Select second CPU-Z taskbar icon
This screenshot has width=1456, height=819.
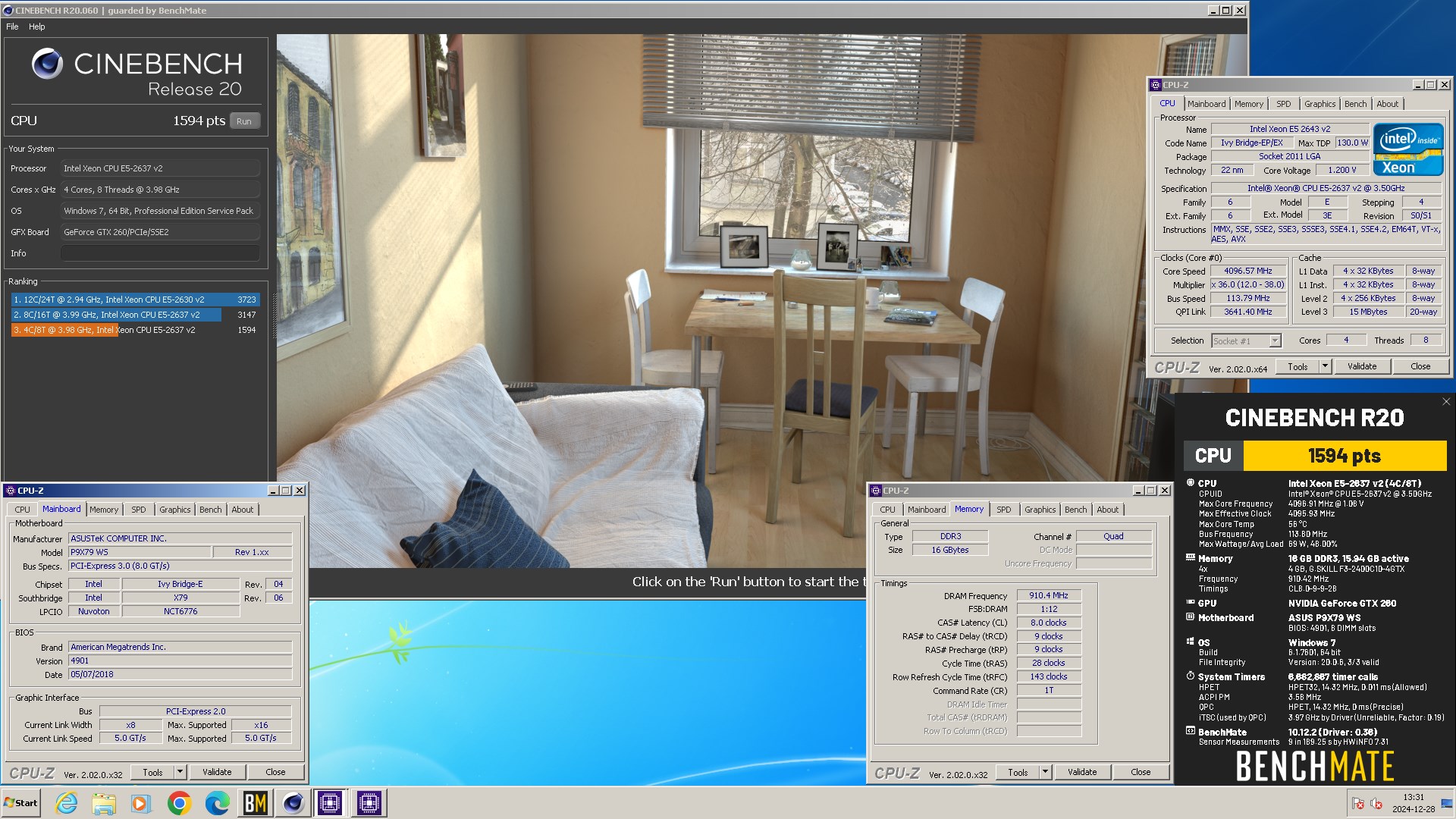[x=369, y=803]
